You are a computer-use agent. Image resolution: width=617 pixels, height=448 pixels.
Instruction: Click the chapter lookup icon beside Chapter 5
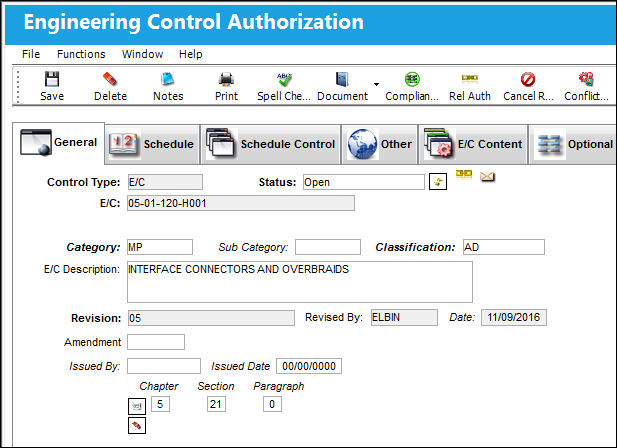point(137,406)
